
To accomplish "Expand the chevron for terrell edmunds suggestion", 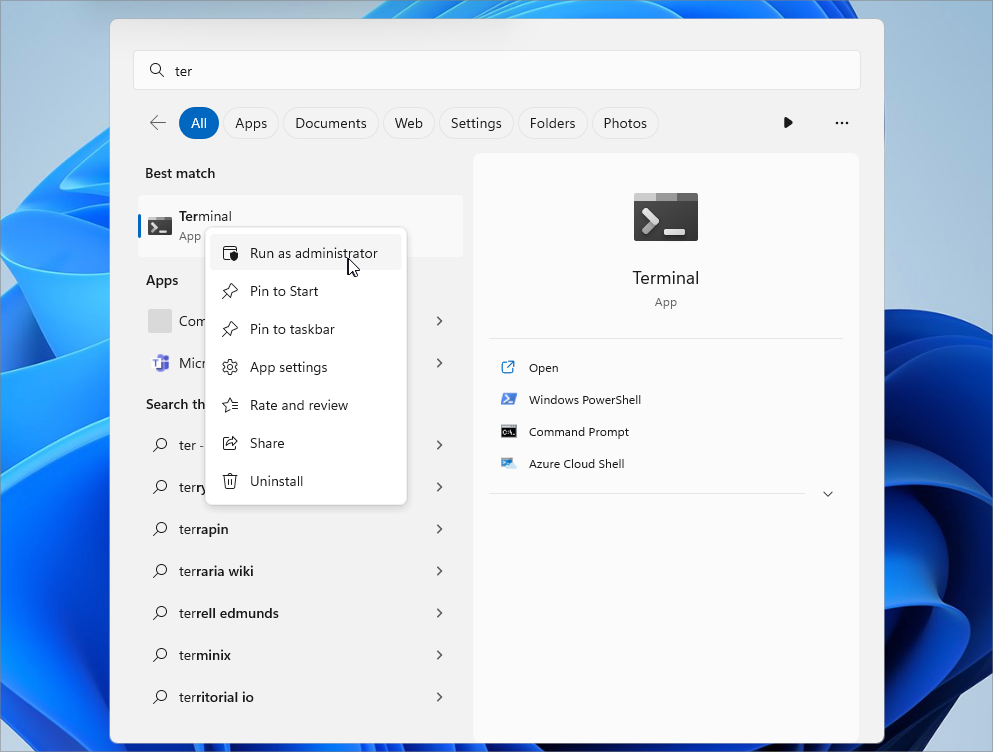I will tap(439, 613).
